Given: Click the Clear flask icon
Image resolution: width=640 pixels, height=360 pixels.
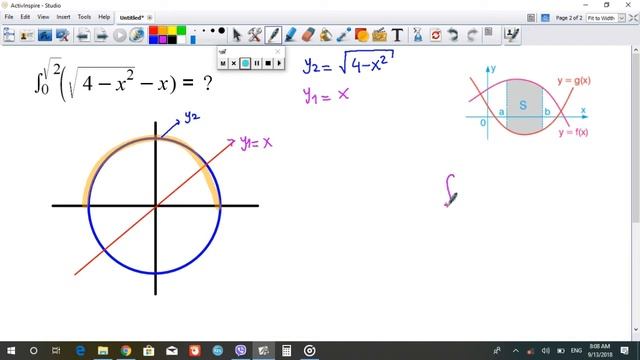Looking at the screenshot, I should (418, 36).
